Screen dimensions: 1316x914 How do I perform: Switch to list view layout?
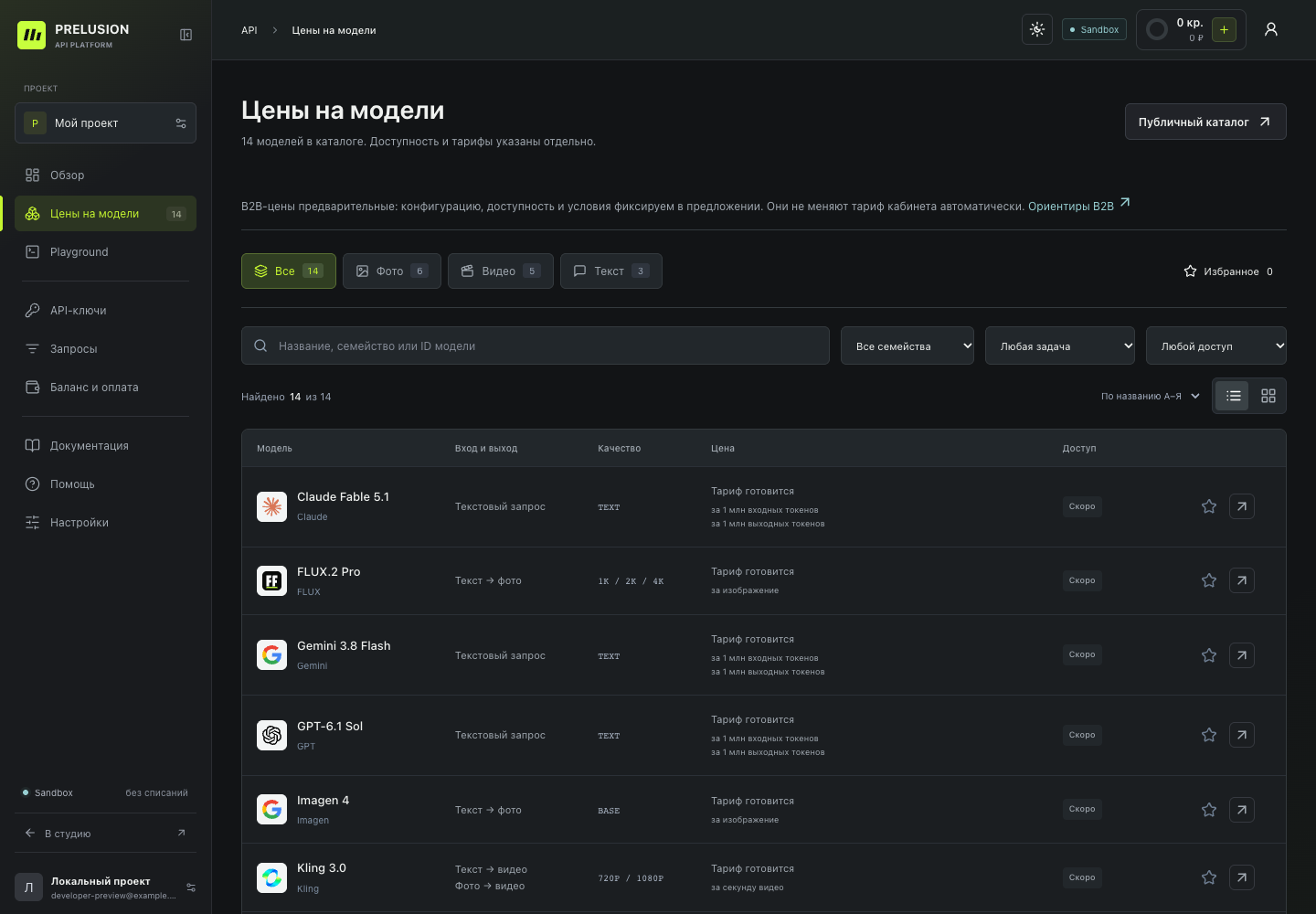pyautogui.click(x=1233, y=396)
